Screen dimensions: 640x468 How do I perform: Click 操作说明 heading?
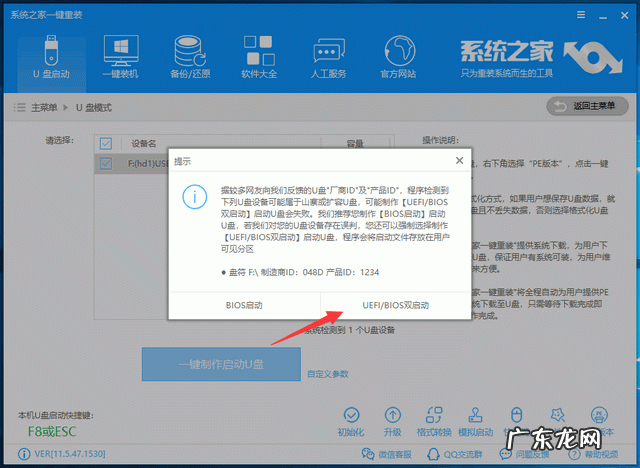(x=440, y=140)
